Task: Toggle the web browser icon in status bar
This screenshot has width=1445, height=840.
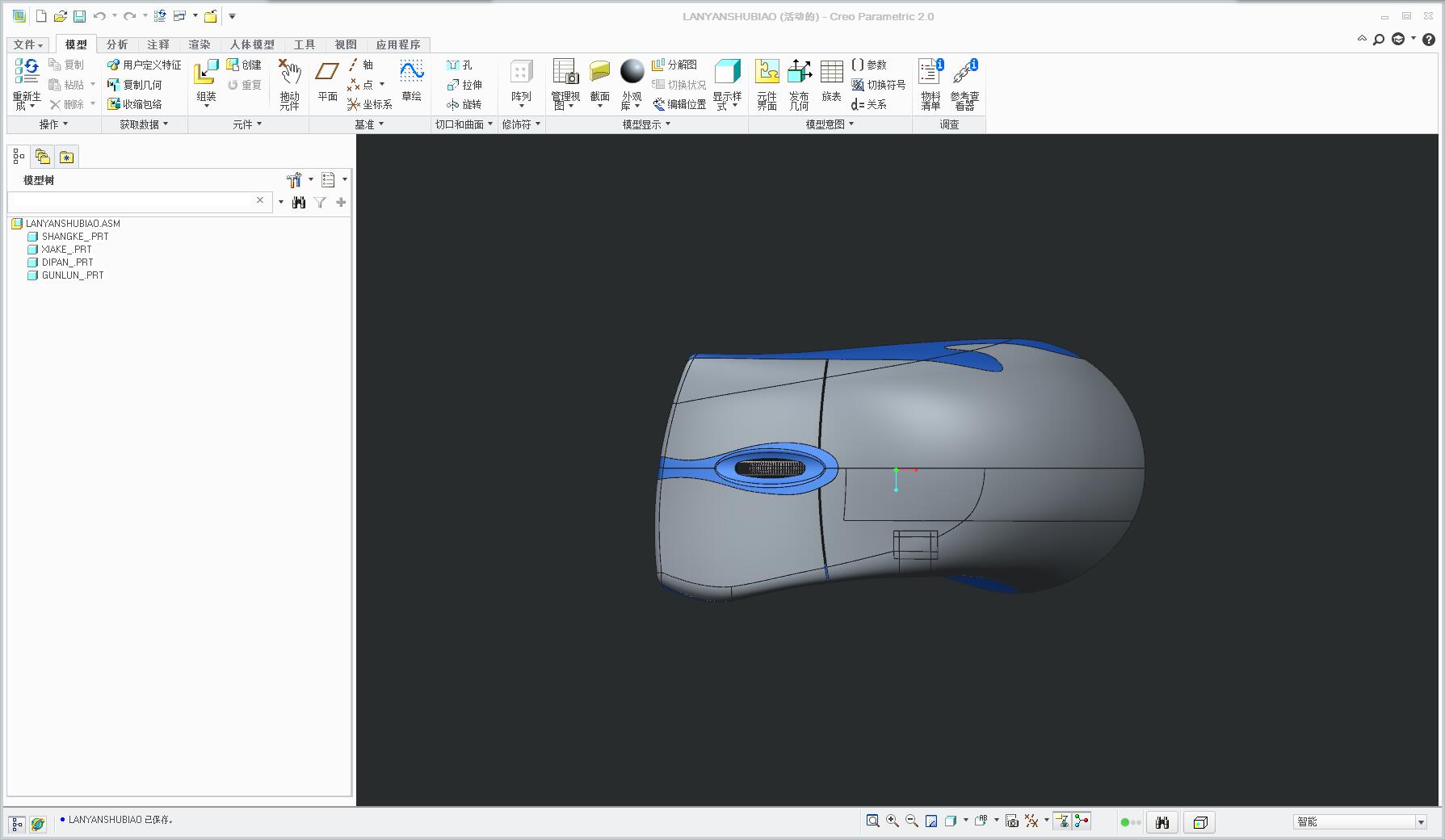Action: click(38, 824)
